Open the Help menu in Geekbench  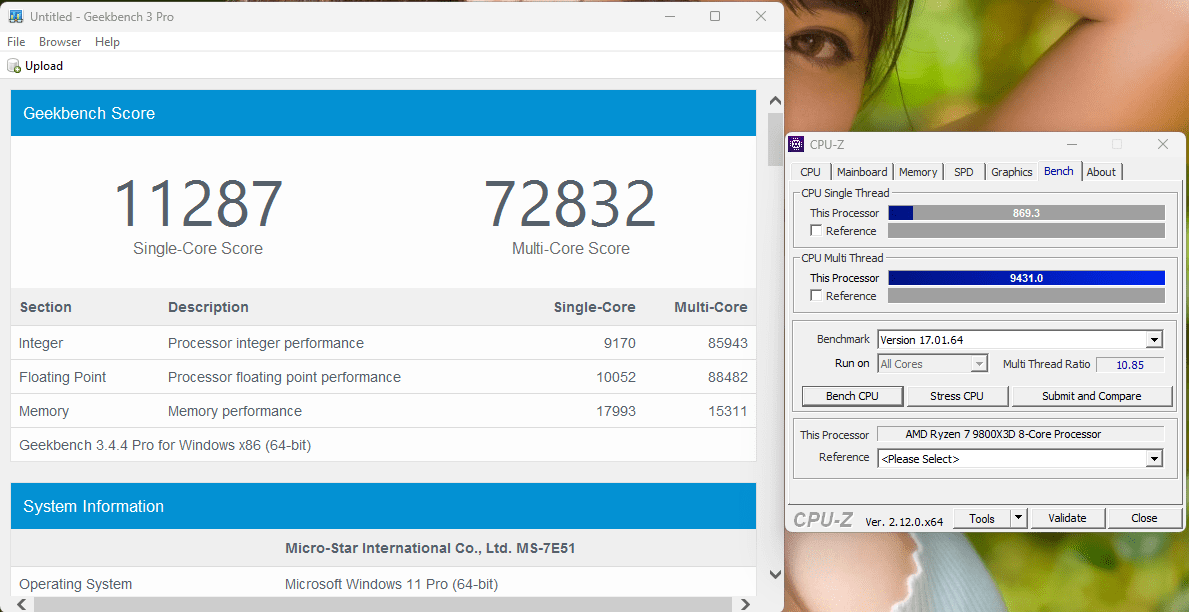107,42
